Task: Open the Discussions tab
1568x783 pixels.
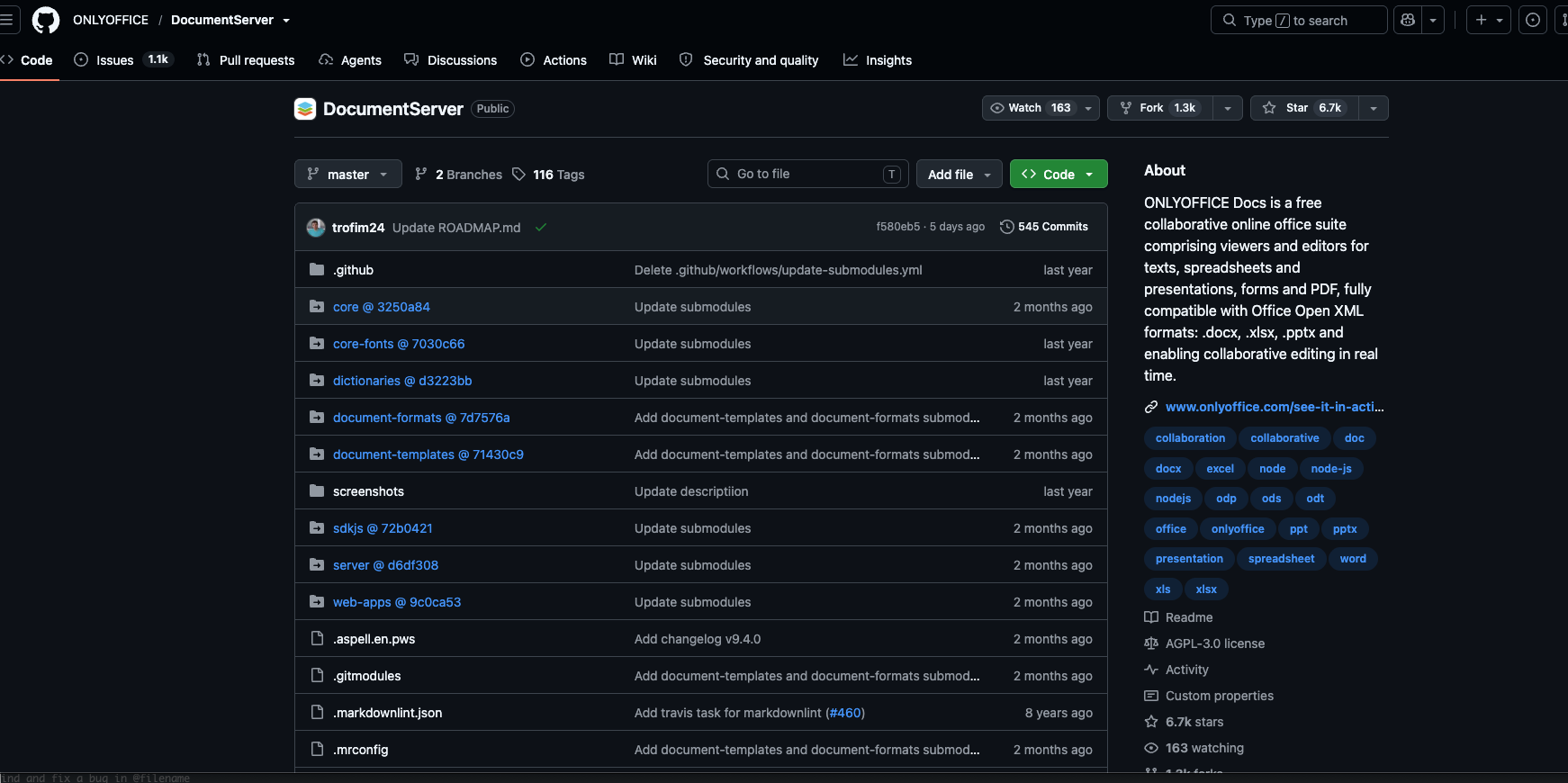Action: tap(451, 60)
